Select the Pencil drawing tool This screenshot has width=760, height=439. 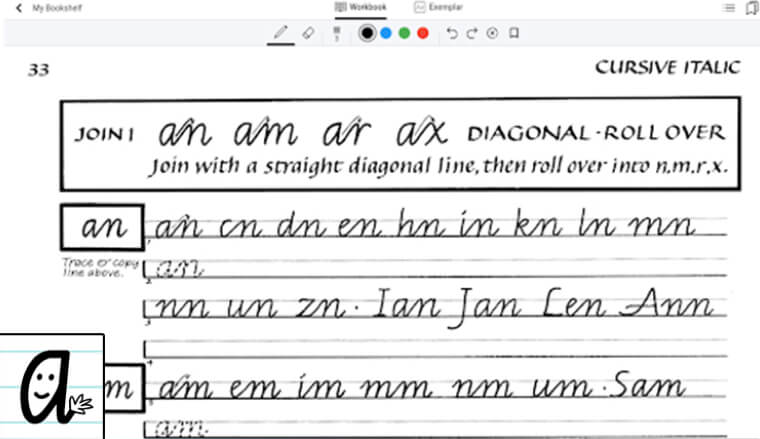point(280,33)
